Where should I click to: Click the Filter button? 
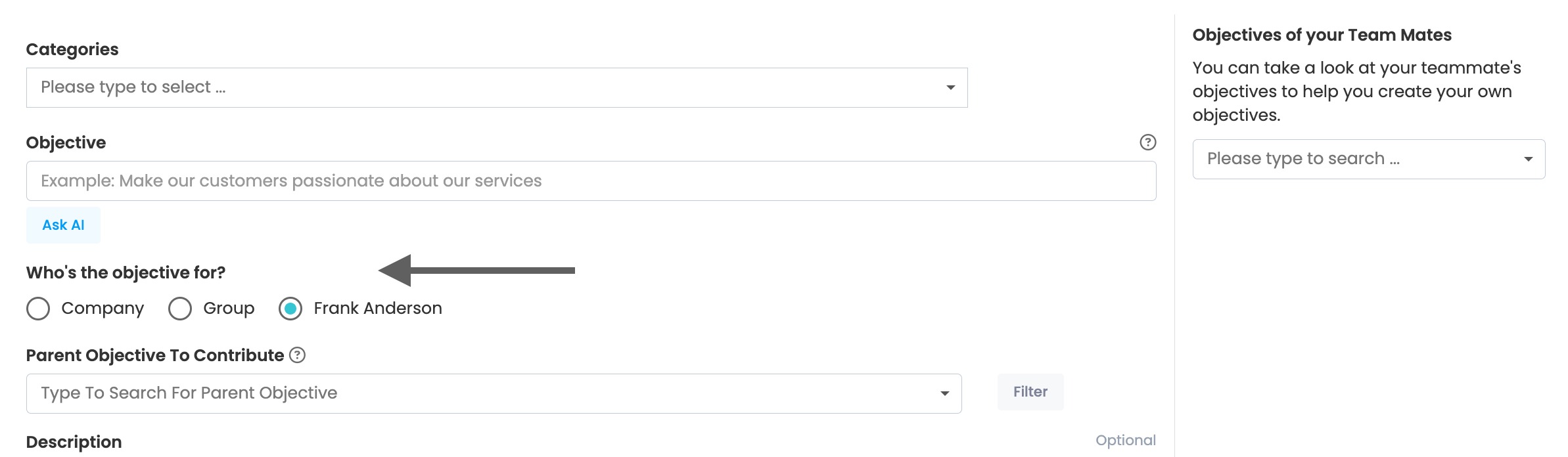coord(1030,392)
